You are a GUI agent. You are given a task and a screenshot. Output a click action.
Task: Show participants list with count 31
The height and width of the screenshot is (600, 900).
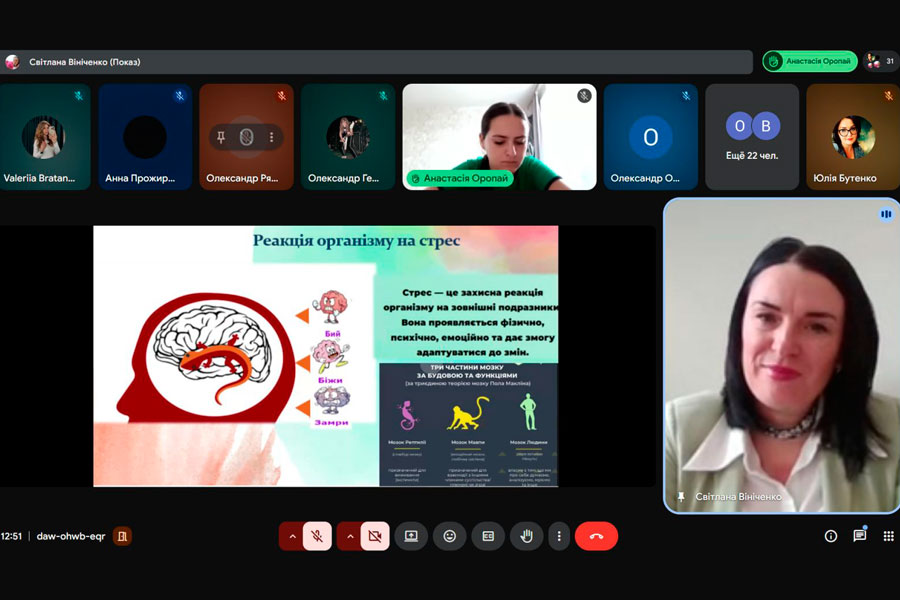(x=881, y=61)
